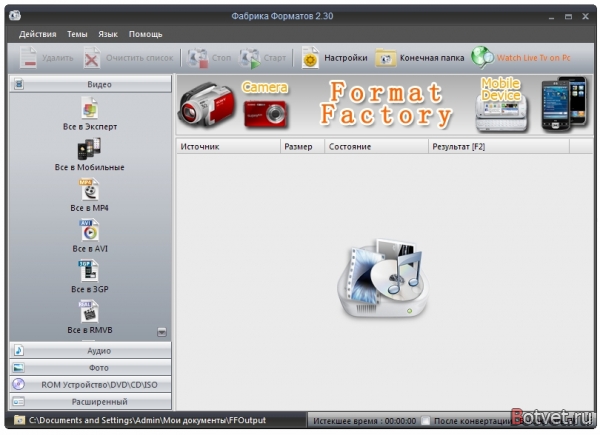Image resolution: width=600 pixels, height=435 pixels.
Task: Click the Все в RMVB label
Action: point(90,330)
